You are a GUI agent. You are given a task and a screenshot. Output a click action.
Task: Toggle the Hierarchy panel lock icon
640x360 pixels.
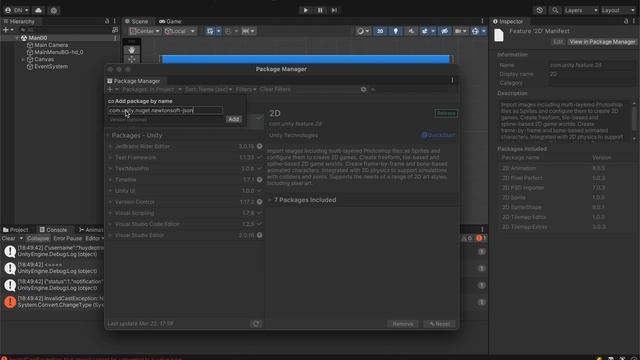click(x=107, y=21)
